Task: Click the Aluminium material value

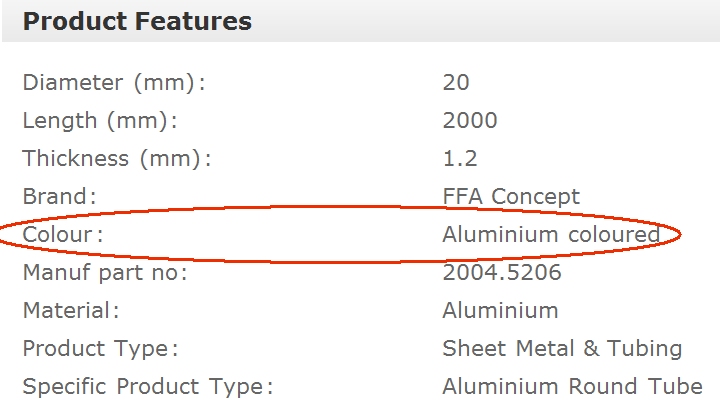Action: click(500, 311)
